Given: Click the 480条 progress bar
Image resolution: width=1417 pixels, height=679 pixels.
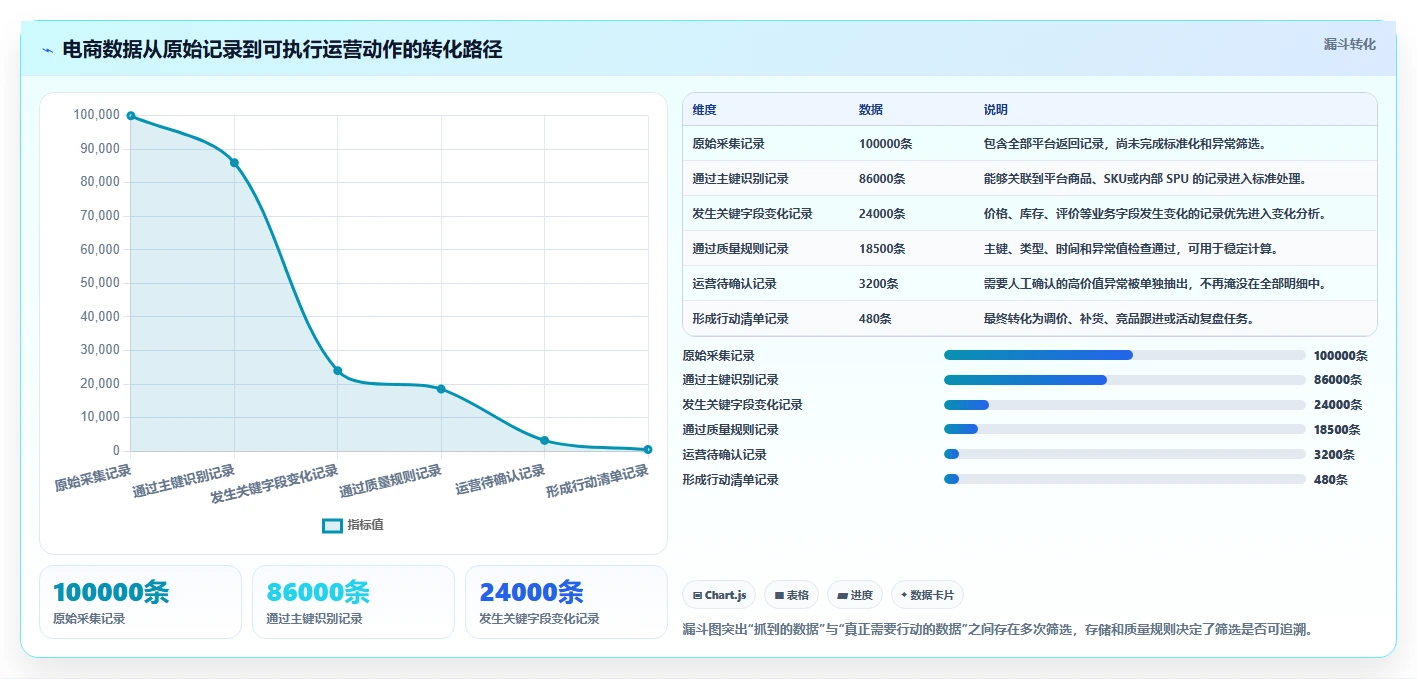Looking at the screenshot, I should click(1125, 479).
